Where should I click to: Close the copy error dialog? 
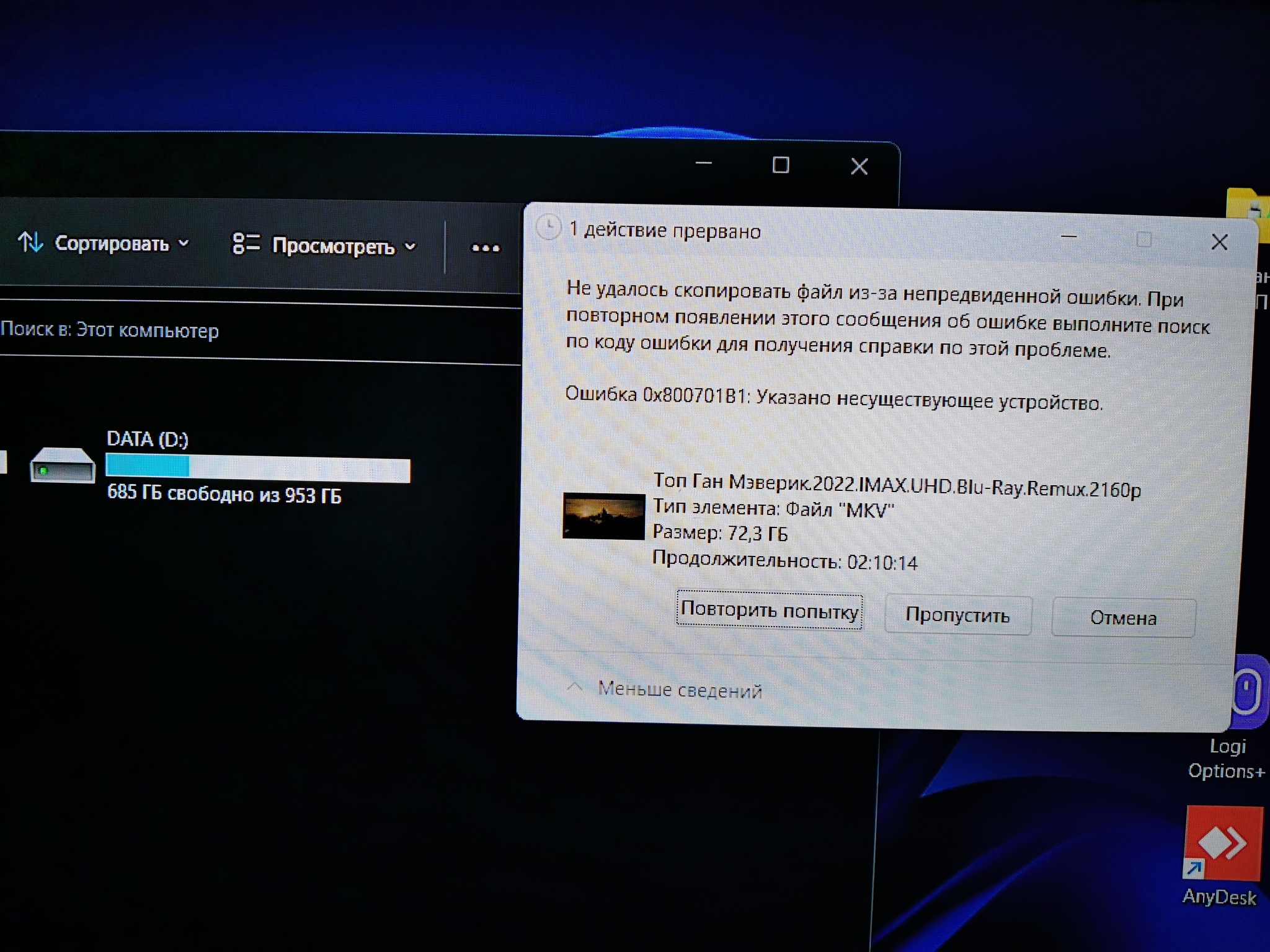tap(1219, 242)
